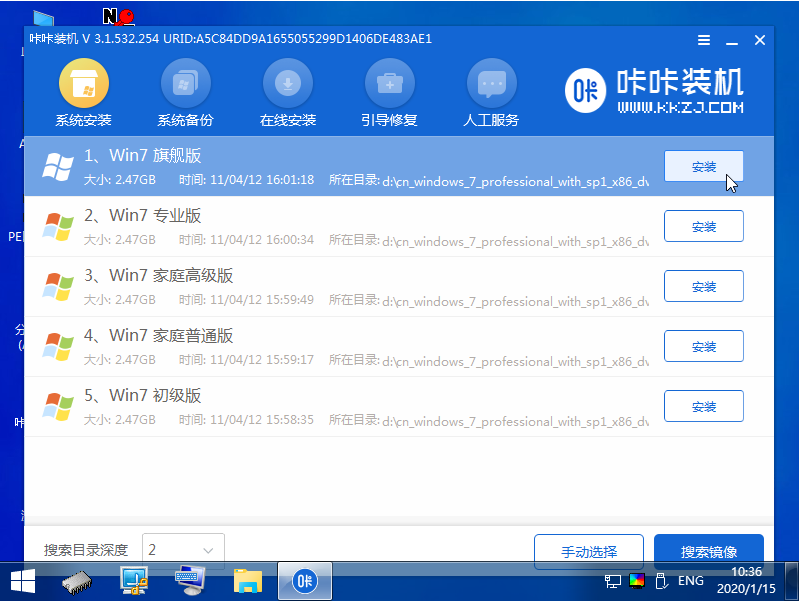Image resolution: width=800 pixels, height=602 pixels.
Task: Click the 在线安装 download icon
Action: [288, 84]
